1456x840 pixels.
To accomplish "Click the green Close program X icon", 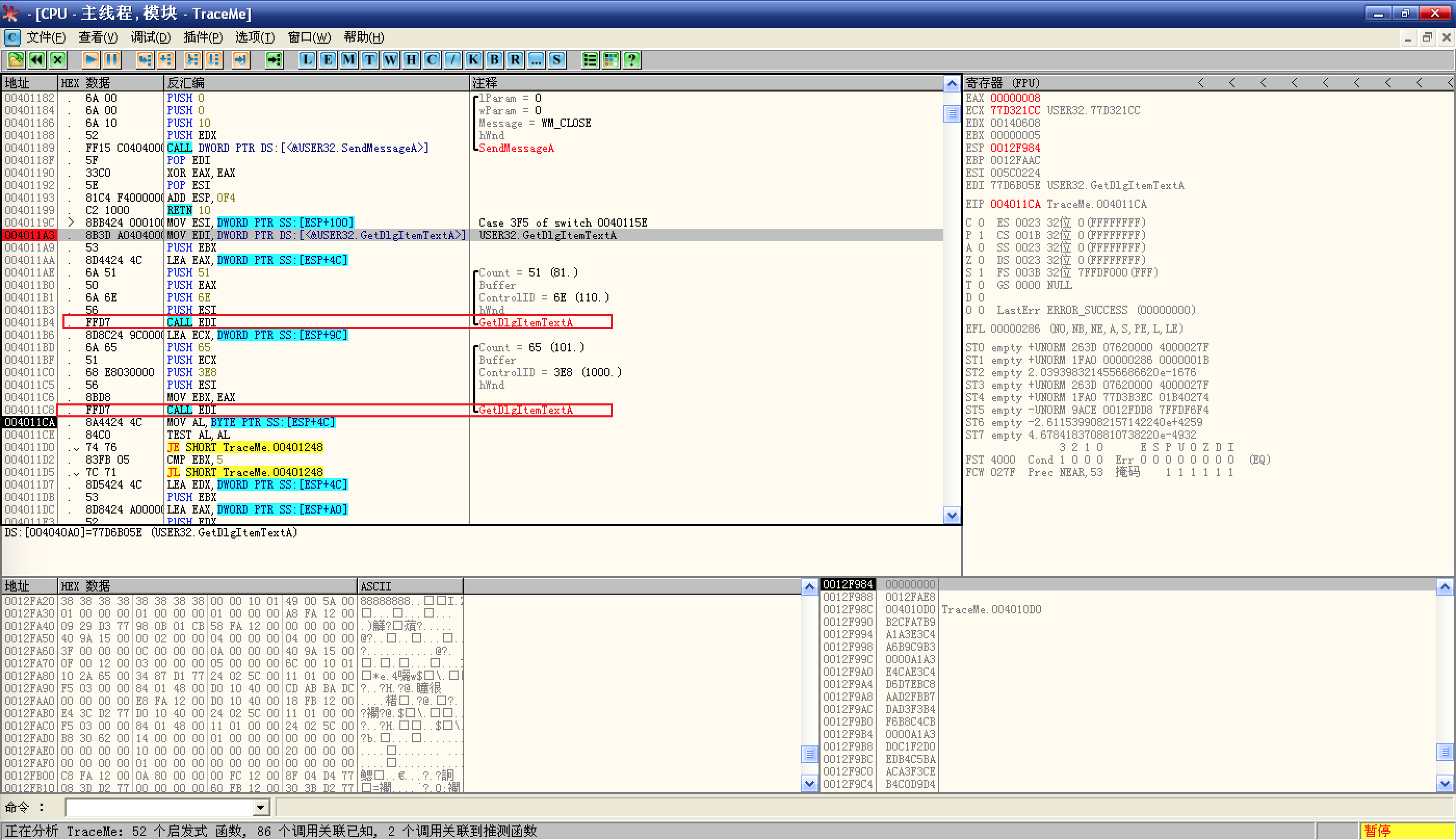I will (x=58, y=59).
